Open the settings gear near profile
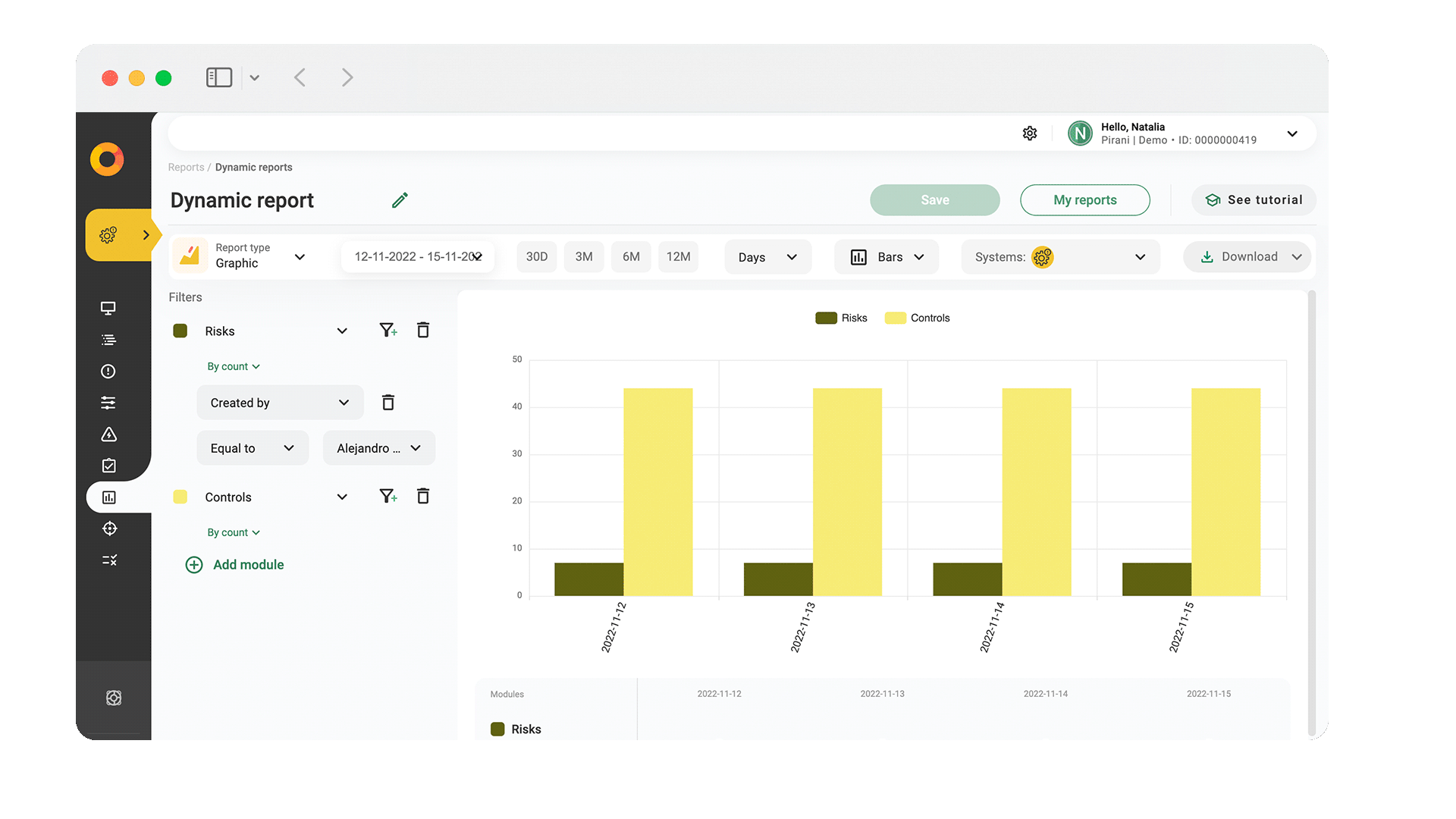The height and width of the screenshot is (819, 1456). coord(1029,133)
